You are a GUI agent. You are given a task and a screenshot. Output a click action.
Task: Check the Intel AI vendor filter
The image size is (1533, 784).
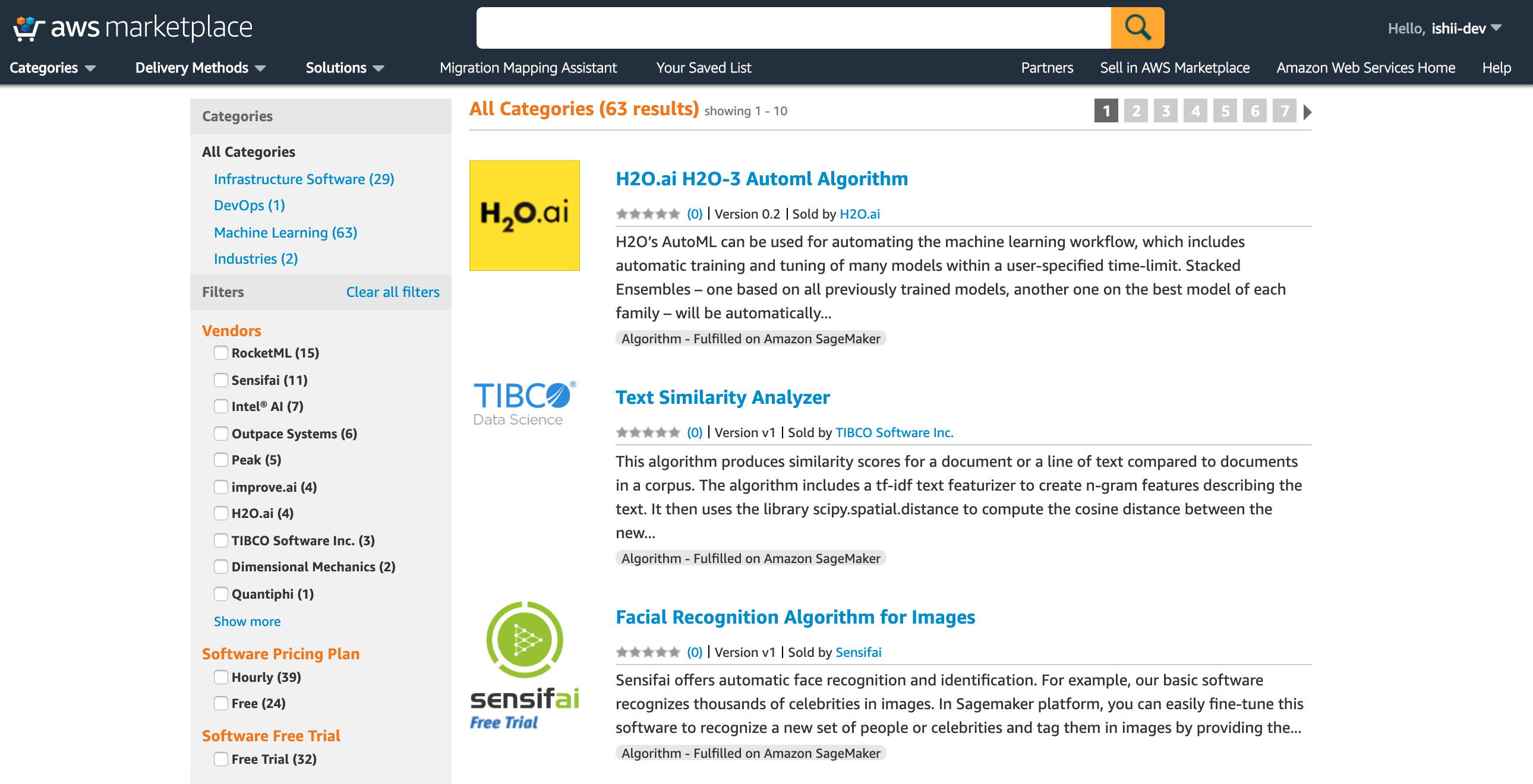(221, 406)
